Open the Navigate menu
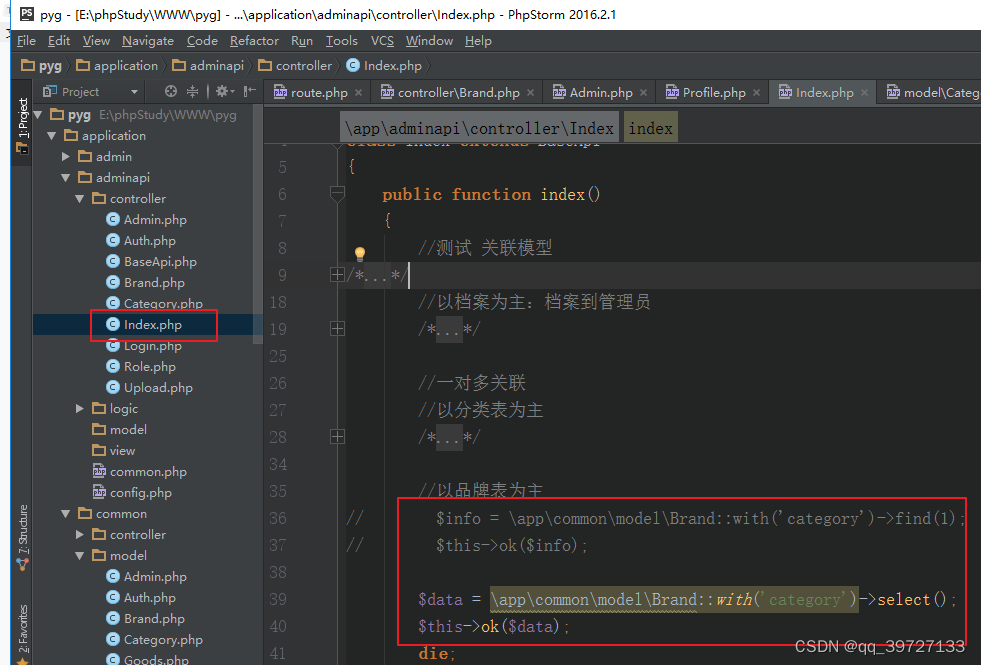The width and height of the screenshot is (981, 665). (148, 41)
